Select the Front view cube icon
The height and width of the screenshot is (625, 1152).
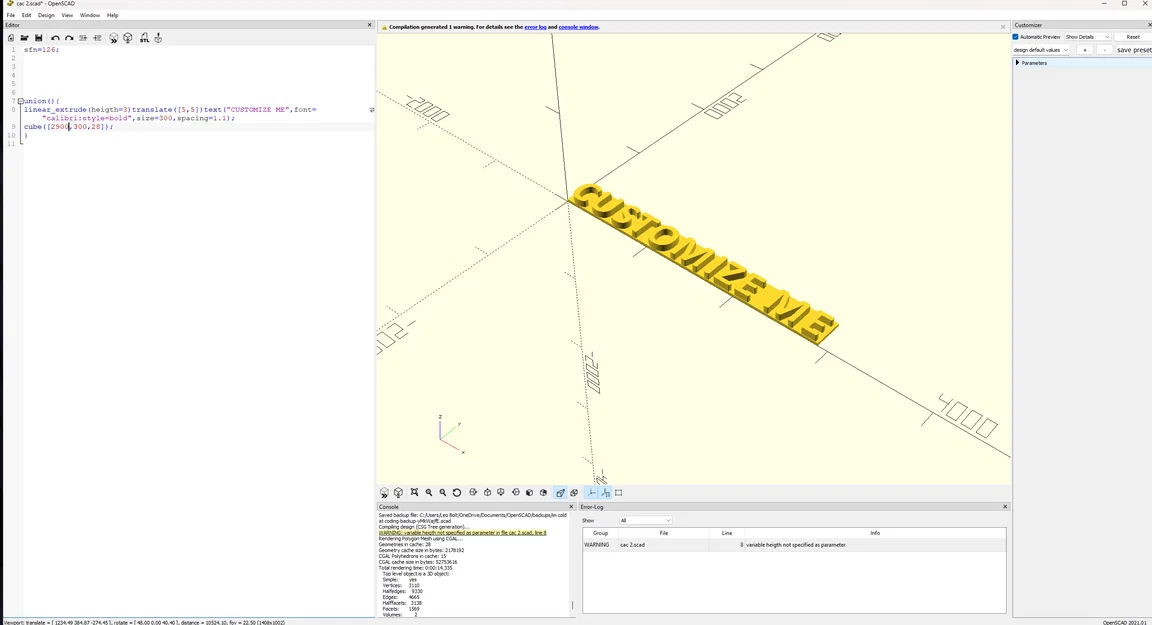click(x=529, y=493)
